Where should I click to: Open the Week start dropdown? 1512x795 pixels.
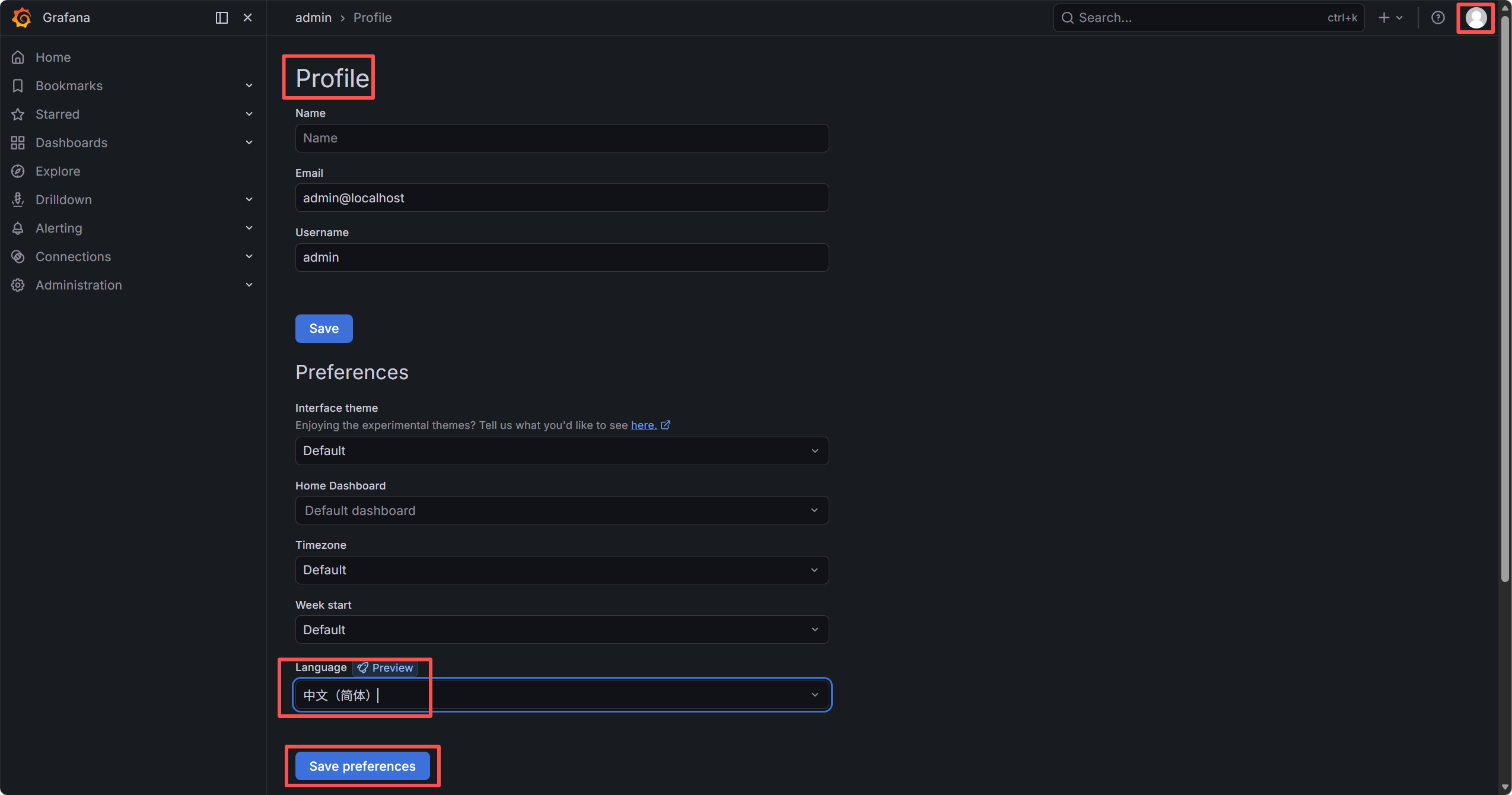coord(562,629)
